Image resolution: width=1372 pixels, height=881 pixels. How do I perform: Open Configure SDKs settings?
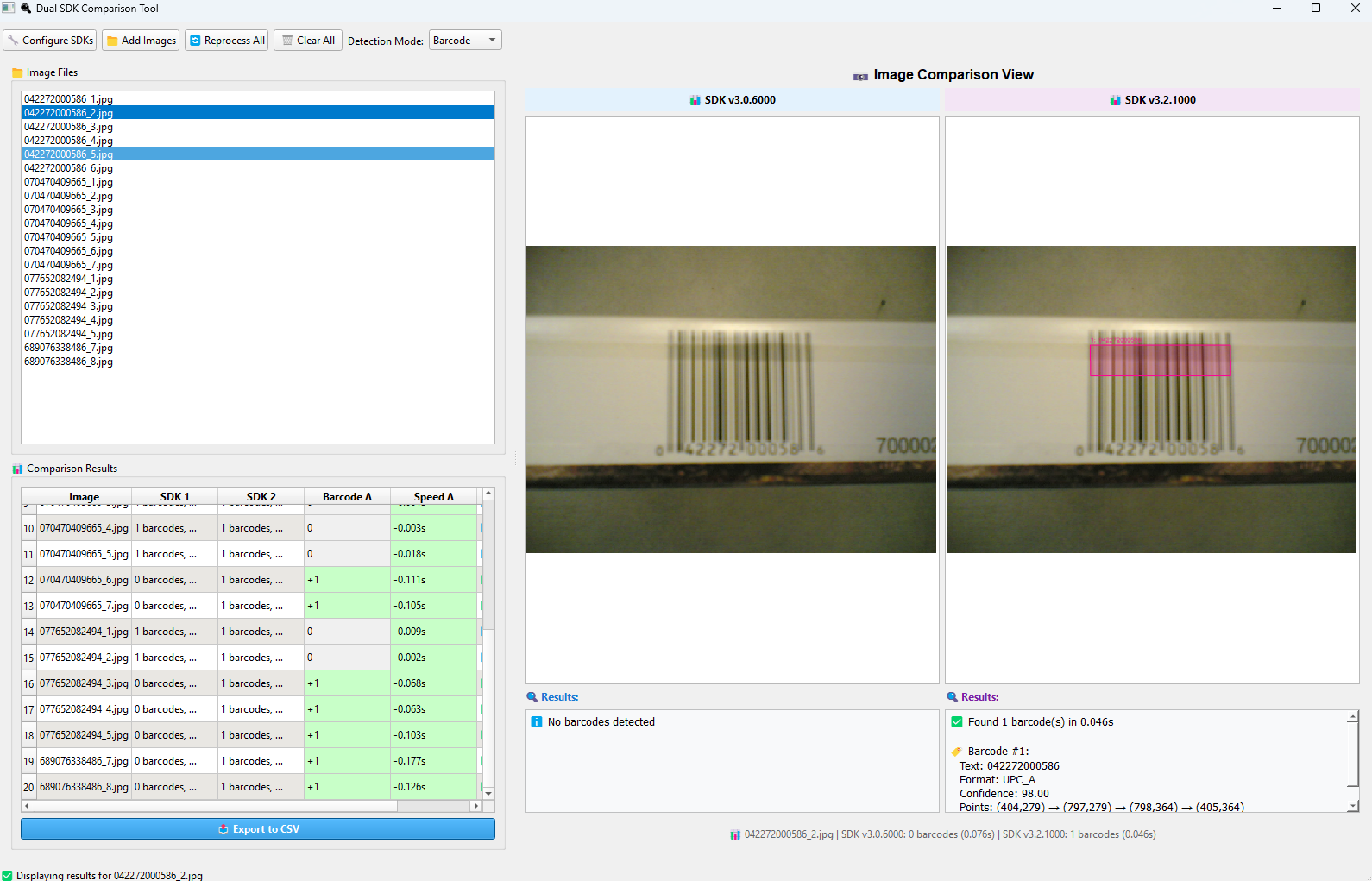49,41
